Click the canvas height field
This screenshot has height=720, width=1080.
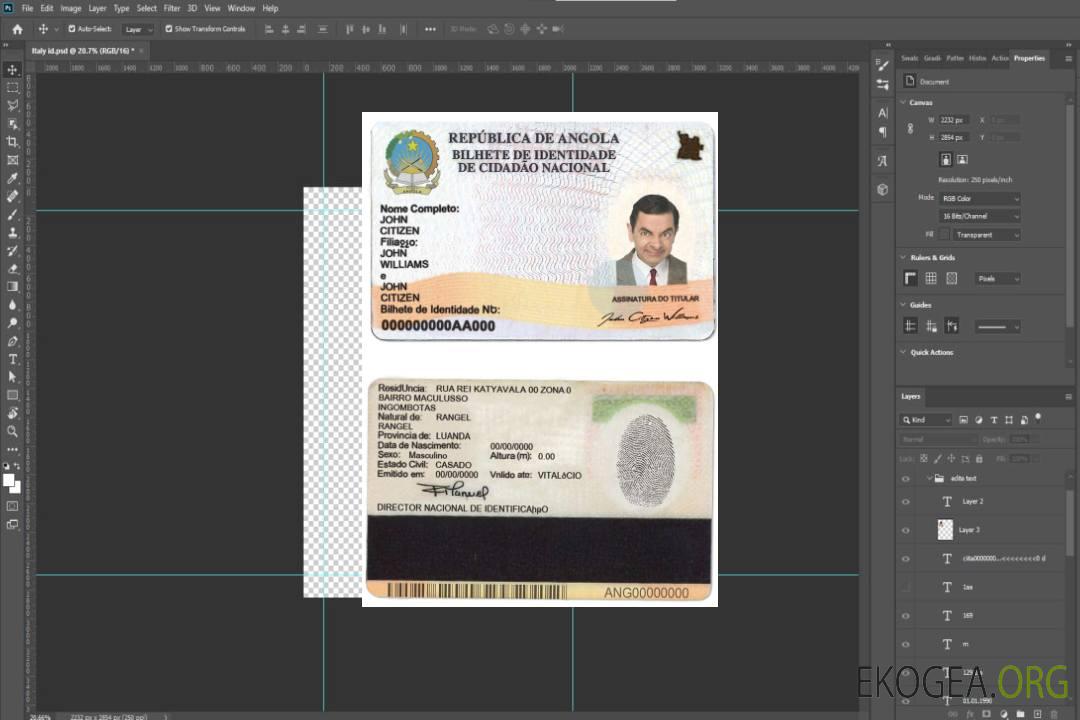[954, 138]
